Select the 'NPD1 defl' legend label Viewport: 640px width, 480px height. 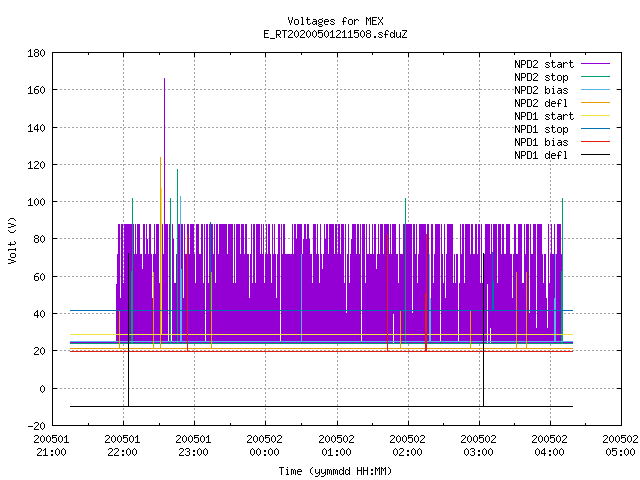coord(541,156)
